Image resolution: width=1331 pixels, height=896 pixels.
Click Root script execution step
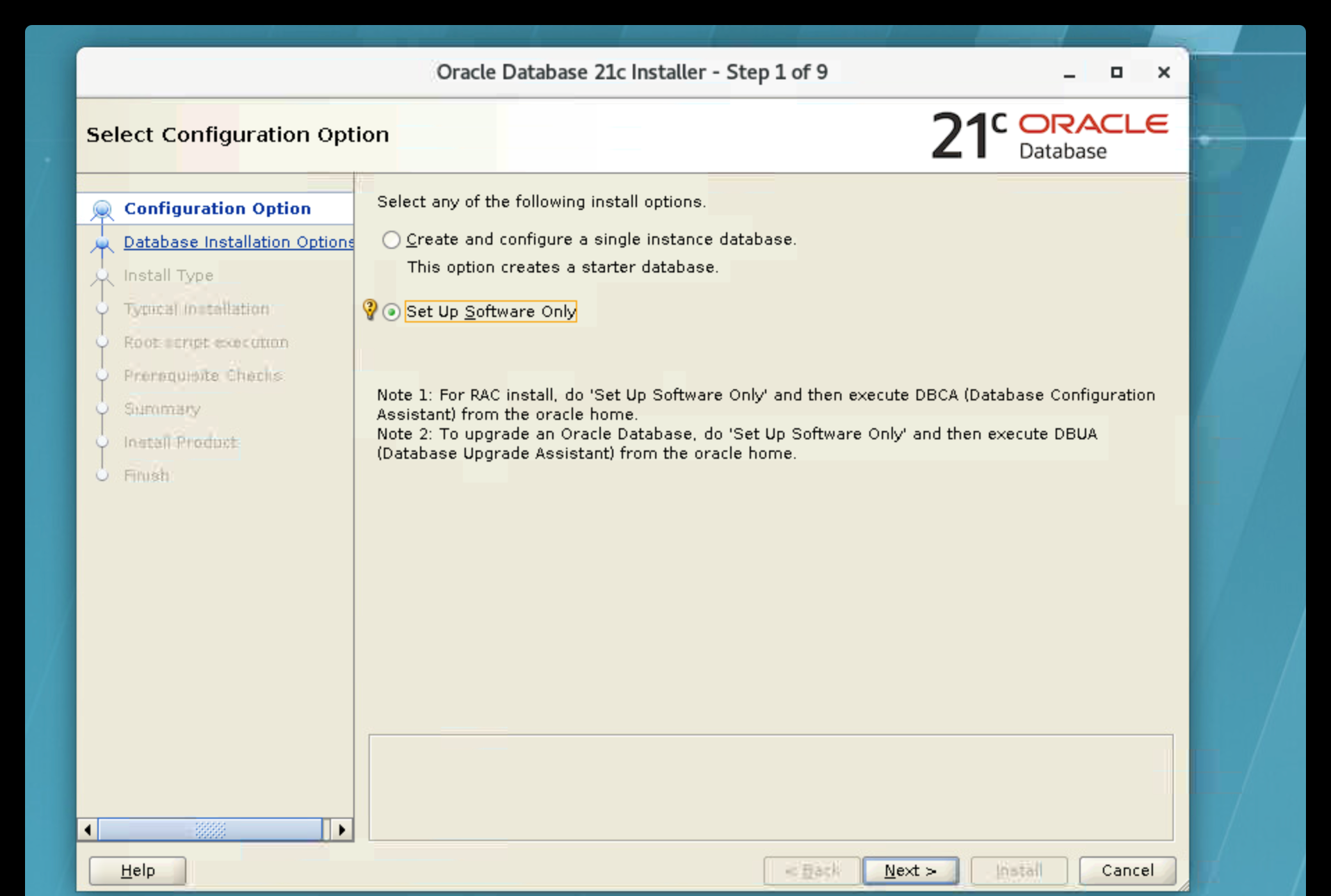[x=206, y=342]
